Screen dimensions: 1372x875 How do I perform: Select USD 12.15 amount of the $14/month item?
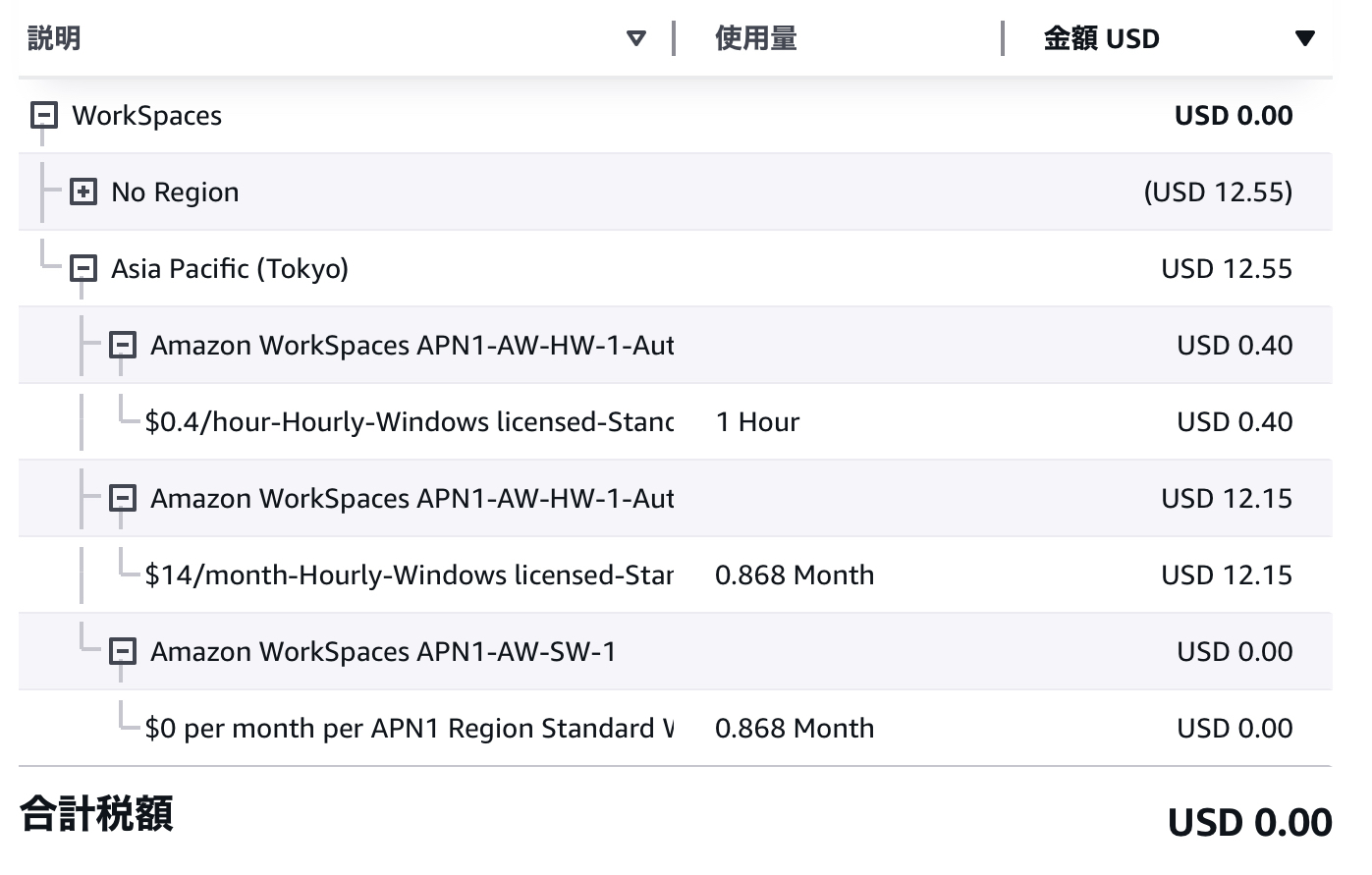pyautogui.click(x=1227, y=575)
